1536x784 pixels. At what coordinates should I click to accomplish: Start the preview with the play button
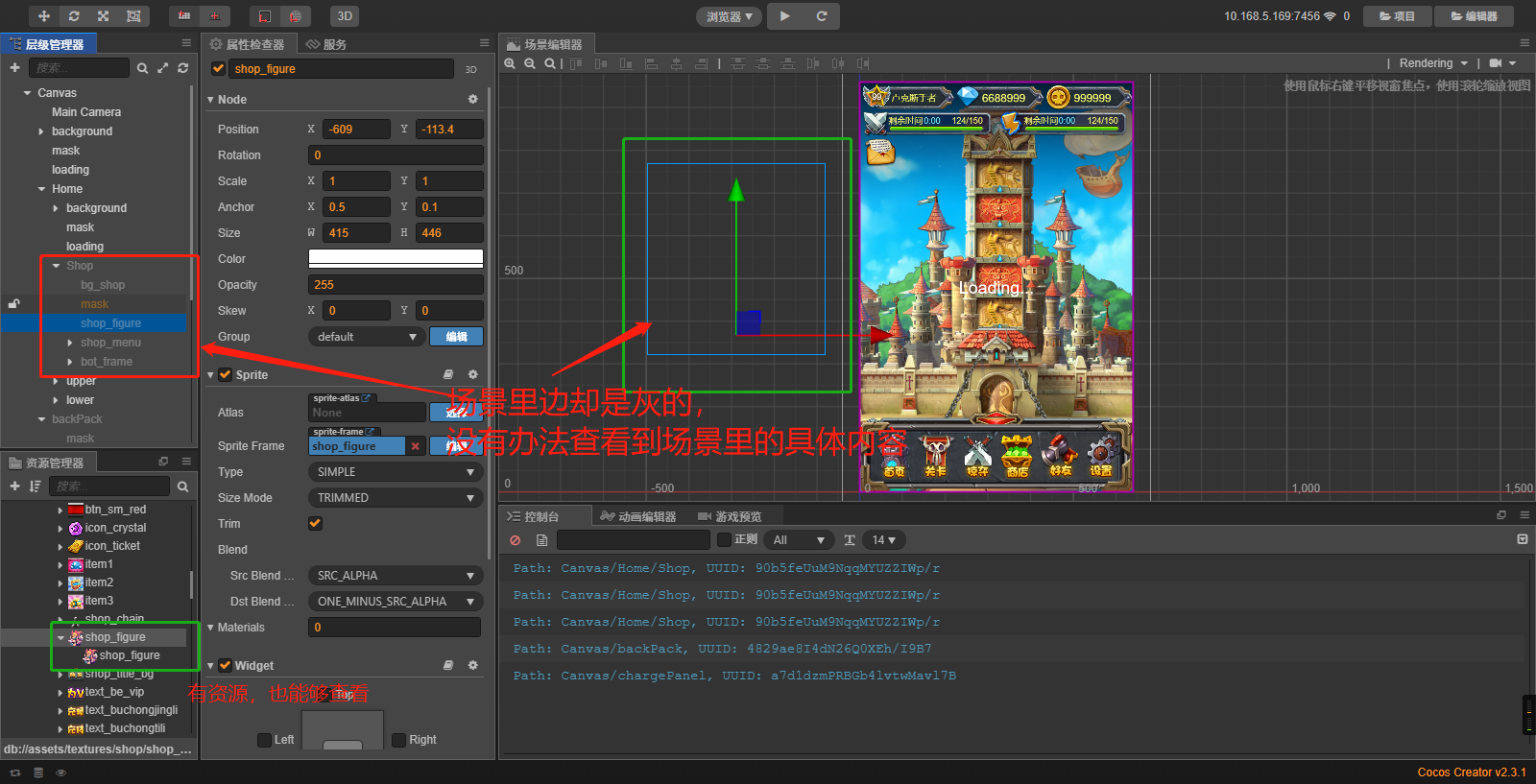[x=785, y=16]
